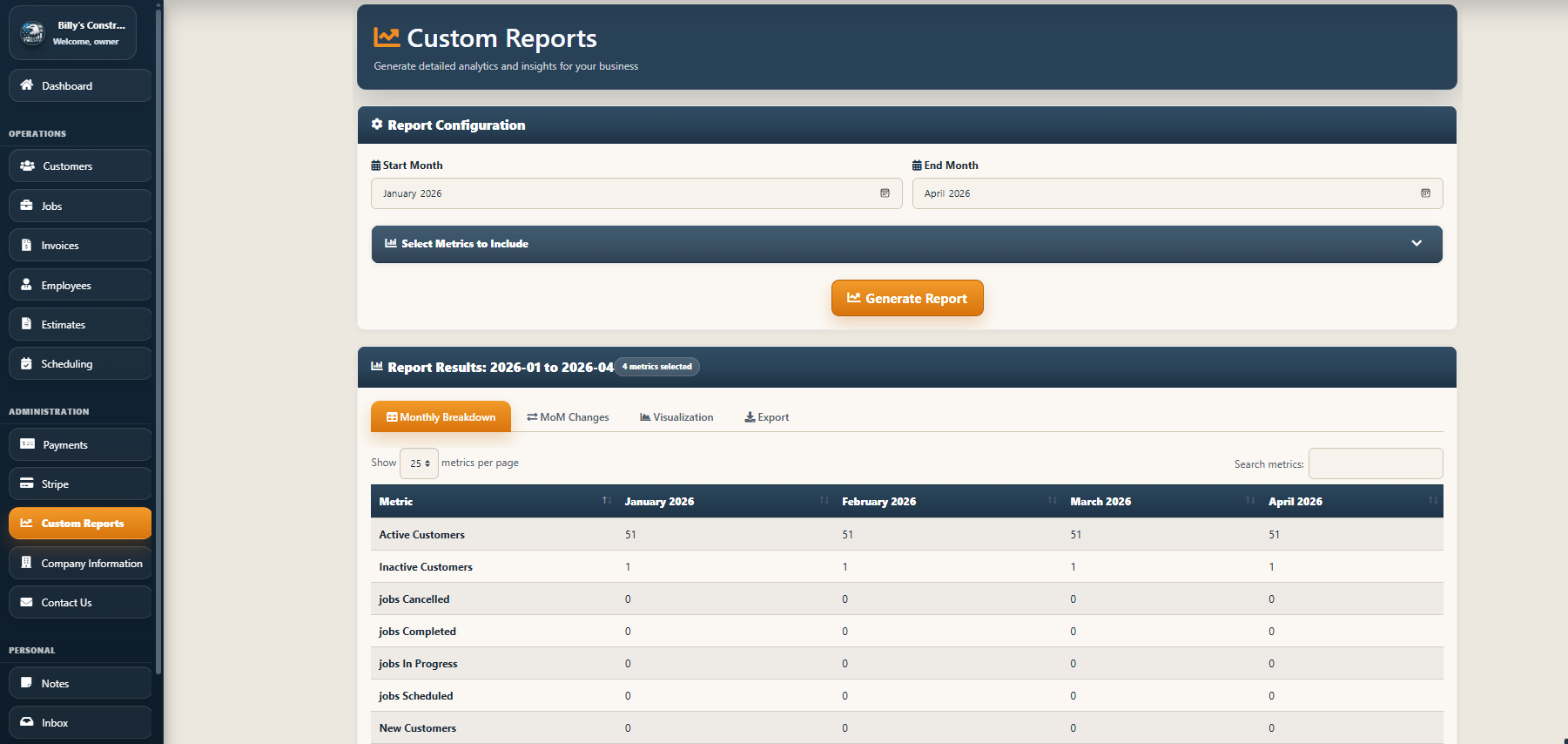Click the jobs Cancelled row label
1568x744 pixels.
(414, 599)
